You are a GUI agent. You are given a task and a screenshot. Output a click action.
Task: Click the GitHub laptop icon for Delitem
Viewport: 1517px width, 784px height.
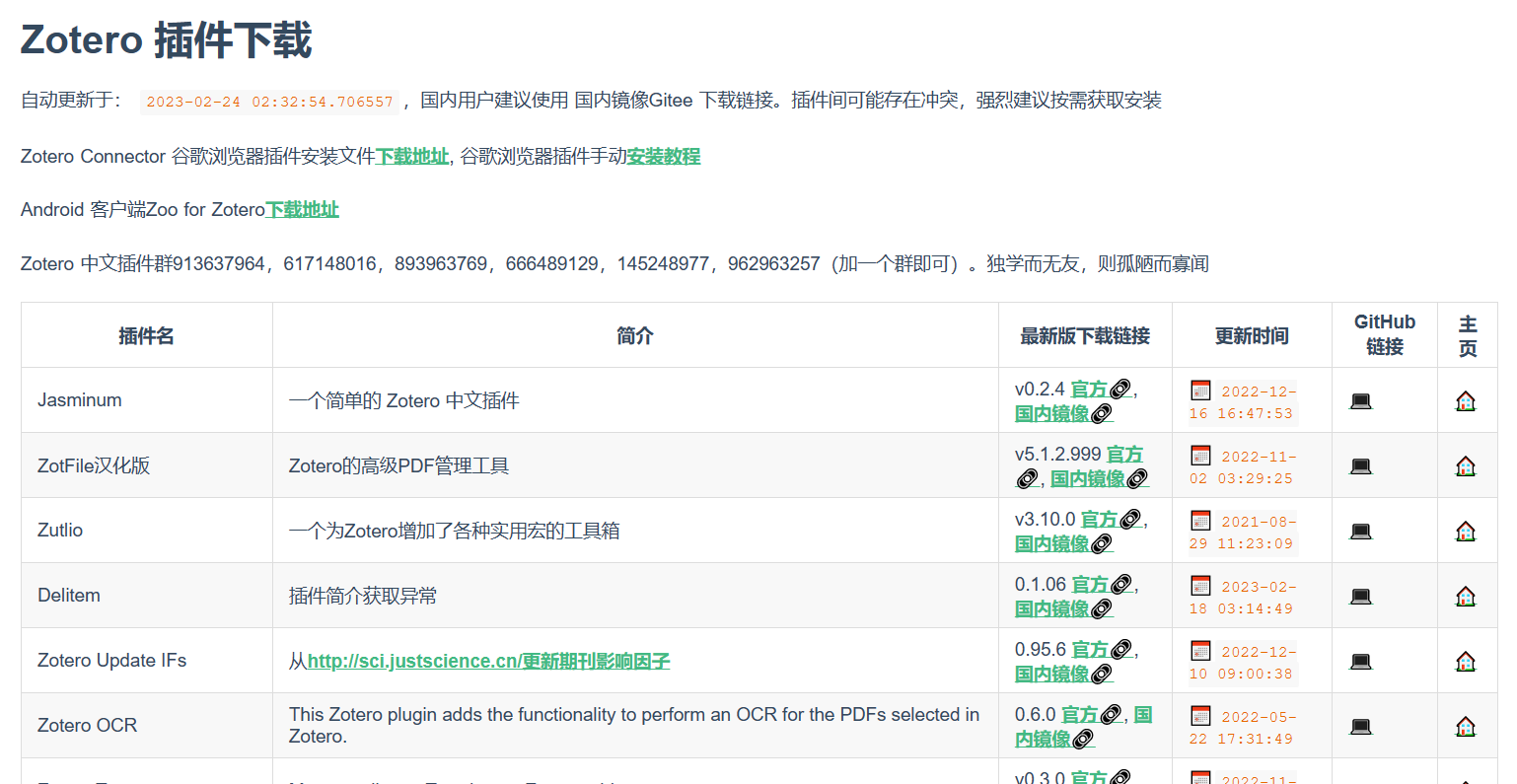[1360, 595]
